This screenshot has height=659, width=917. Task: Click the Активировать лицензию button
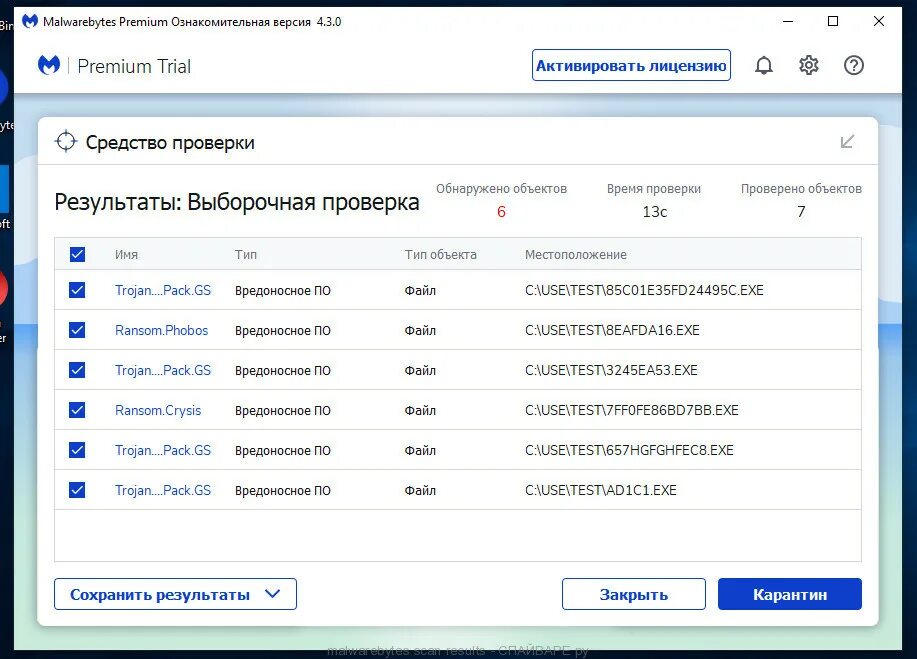pyautogui.click(x=631, y=65)
